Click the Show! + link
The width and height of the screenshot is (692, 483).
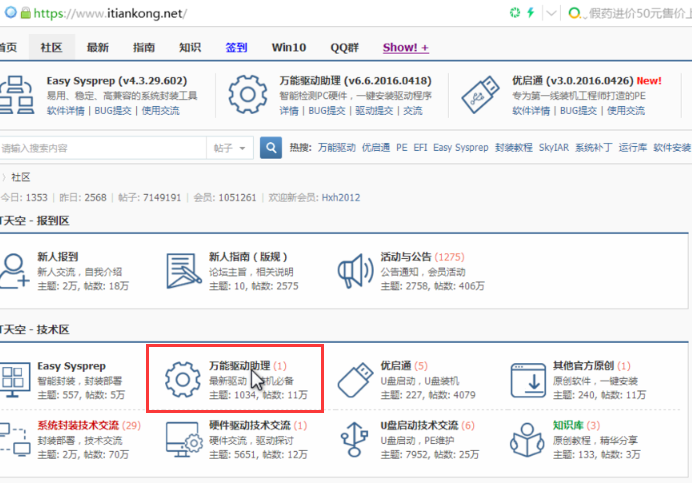405,48
